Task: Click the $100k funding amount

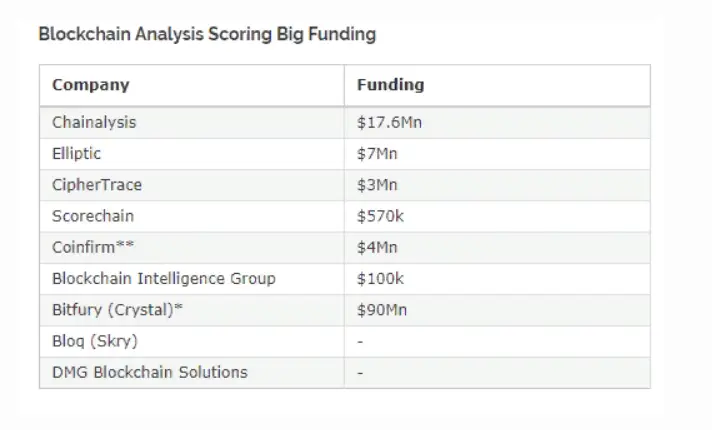Action: point(380,279)
